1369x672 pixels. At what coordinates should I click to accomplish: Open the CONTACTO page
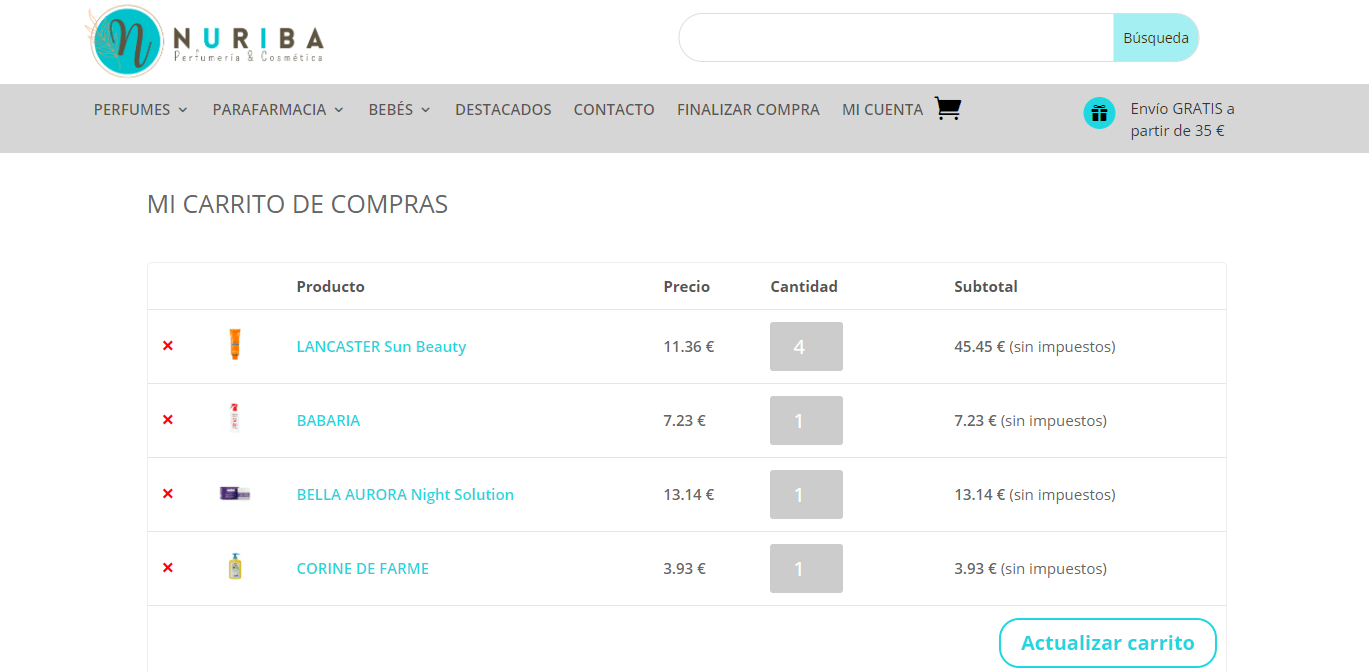pyautogui.click(x=614, y=110)
